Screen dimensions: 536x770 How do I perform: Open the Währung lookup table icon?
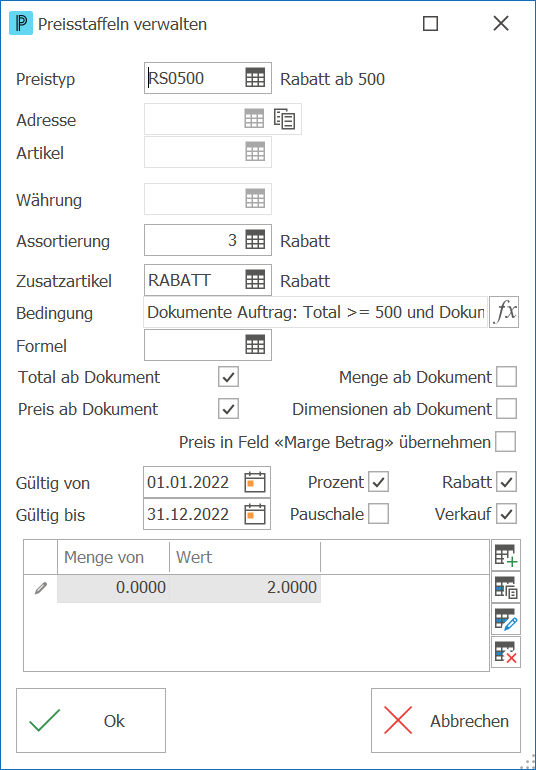[255, 198]
